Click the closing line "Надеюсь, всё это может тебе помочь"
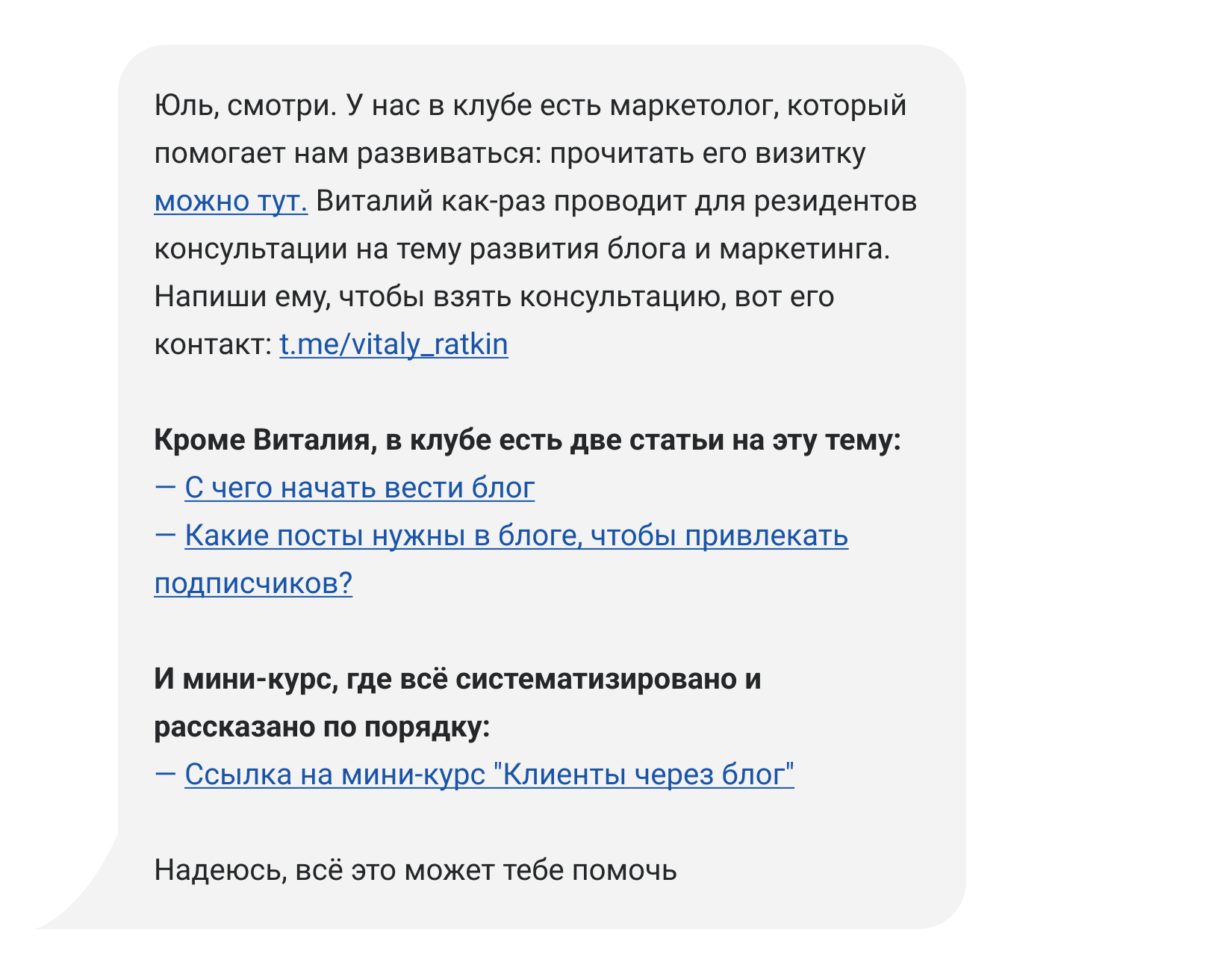Image resolution: width=1232 pixels, height=974 pixels. click(415, 871)
